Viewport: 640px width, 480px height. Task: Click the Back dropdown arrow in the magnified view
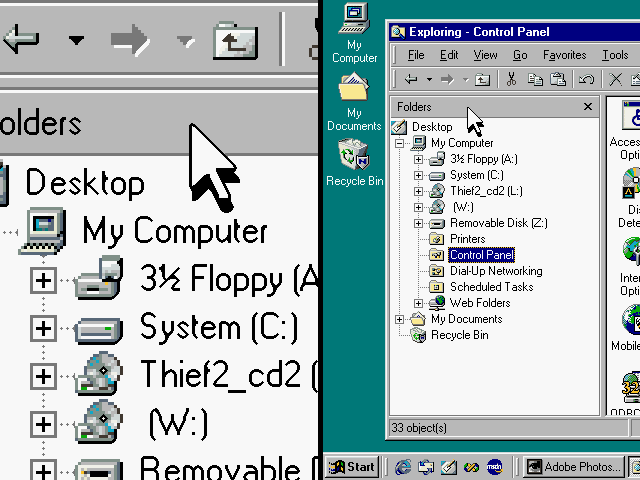tap(76, 40)
